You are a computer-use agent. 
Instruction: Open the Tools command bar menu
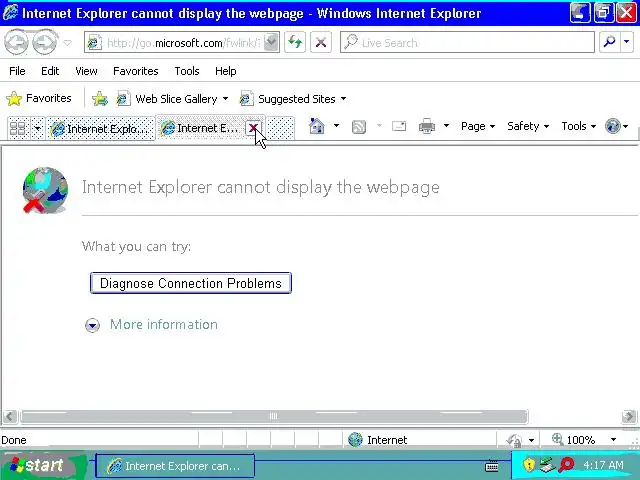click(x=578, y=126)
